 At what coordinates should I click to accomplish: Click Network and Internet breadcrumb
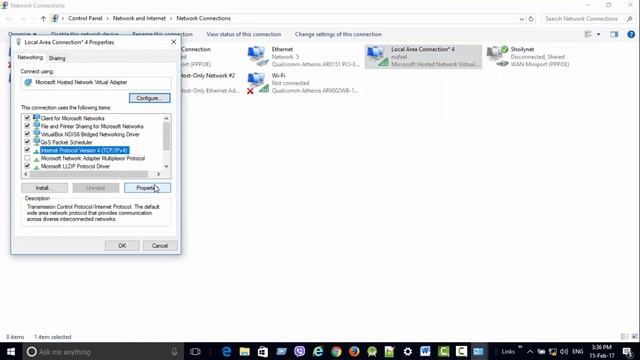tap(139, 18)
